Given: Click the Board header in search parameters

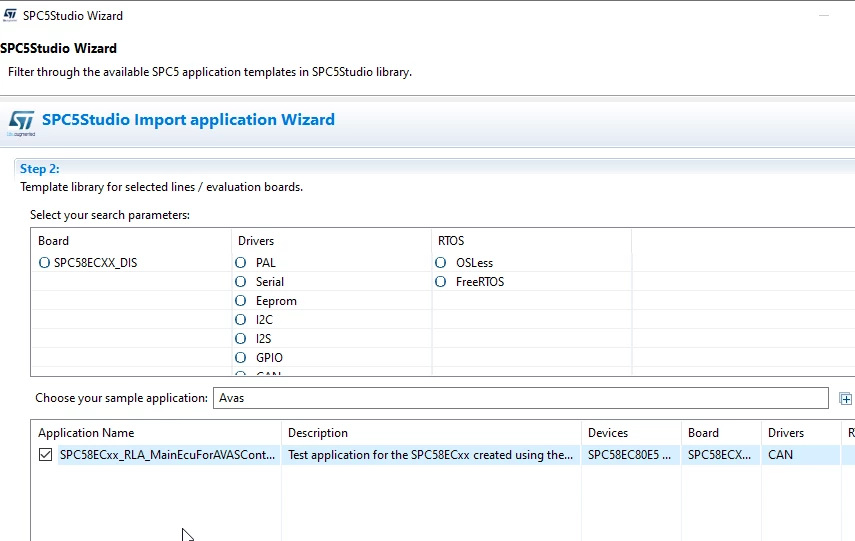Looking at the screenshot, I should pos(53,241).
